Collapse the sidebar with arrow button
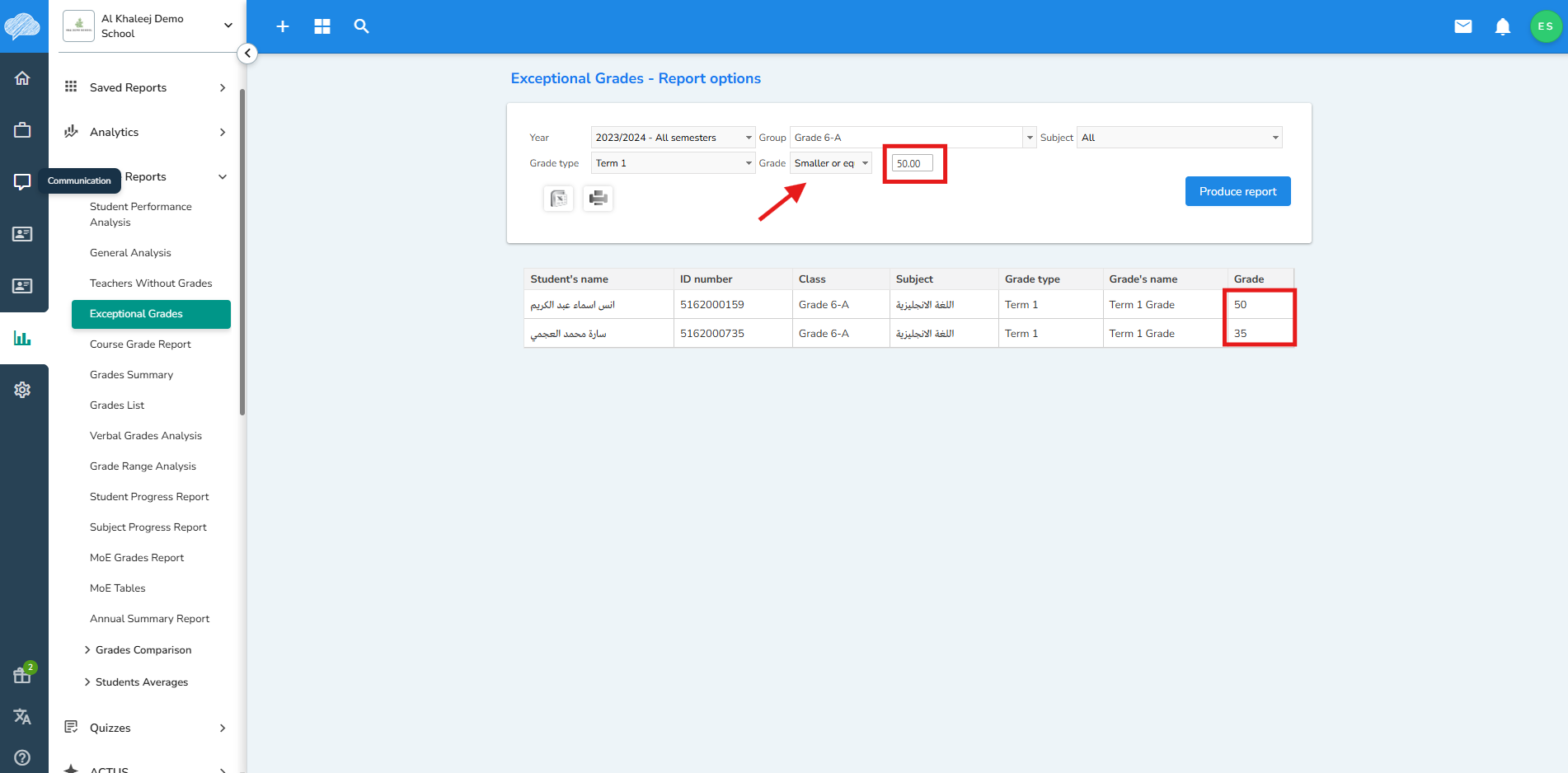1568x773 pixels. pos(247,54)
